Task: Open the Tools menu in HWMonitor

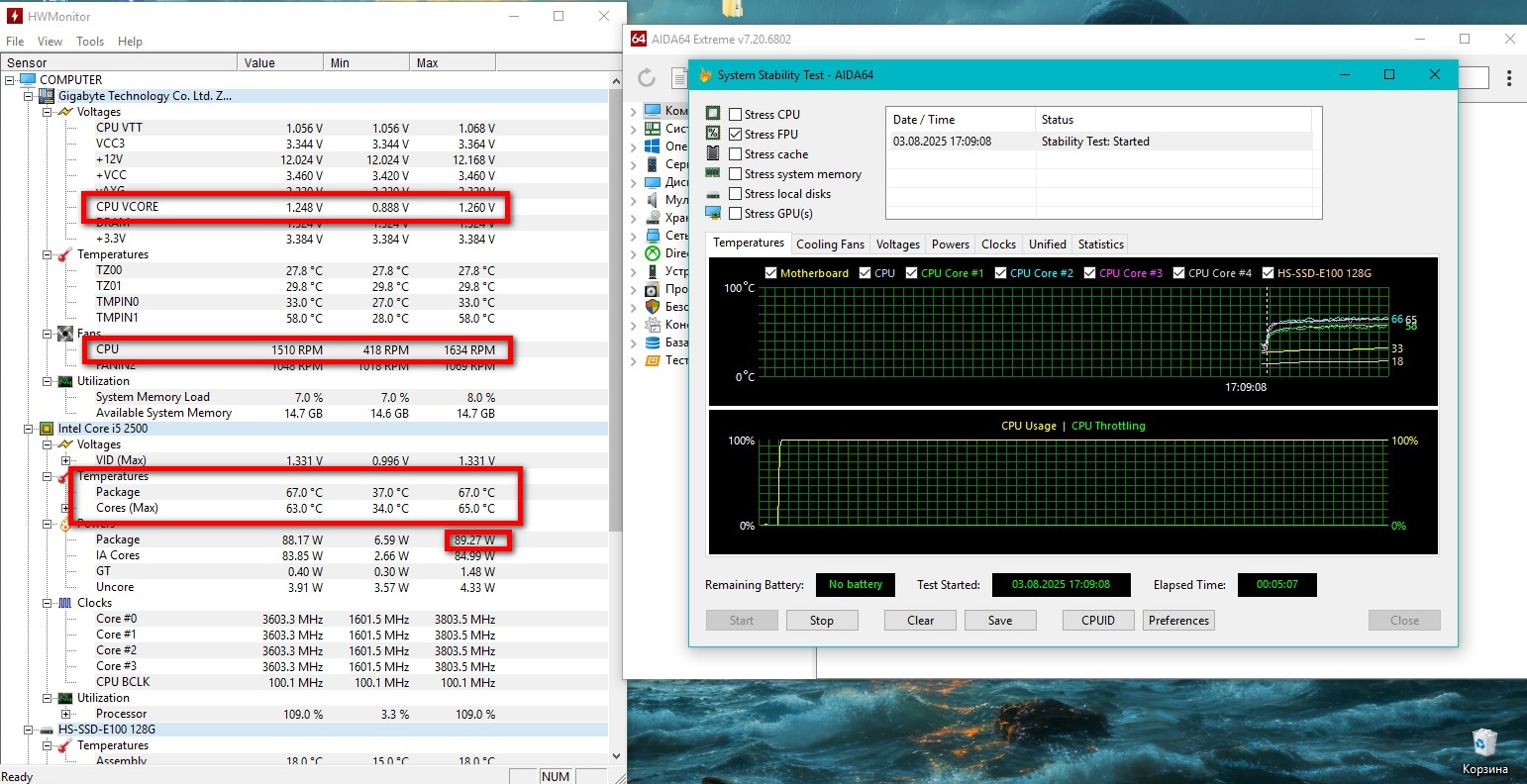Action: [90, 42]
